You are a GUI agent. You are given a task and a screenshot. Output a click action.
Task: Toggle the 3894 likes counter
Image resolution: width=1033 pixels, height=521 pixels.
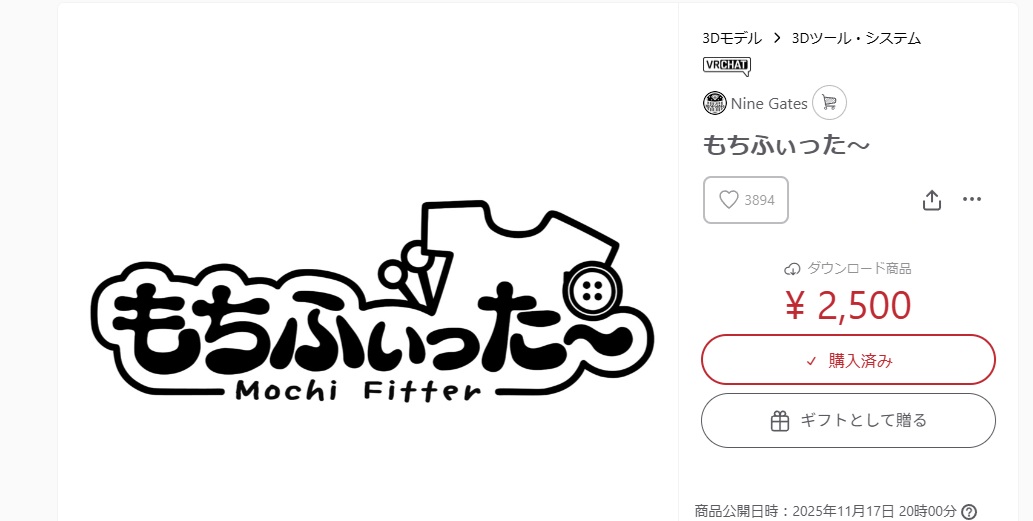pyautogui.click(x=746, y=200)
